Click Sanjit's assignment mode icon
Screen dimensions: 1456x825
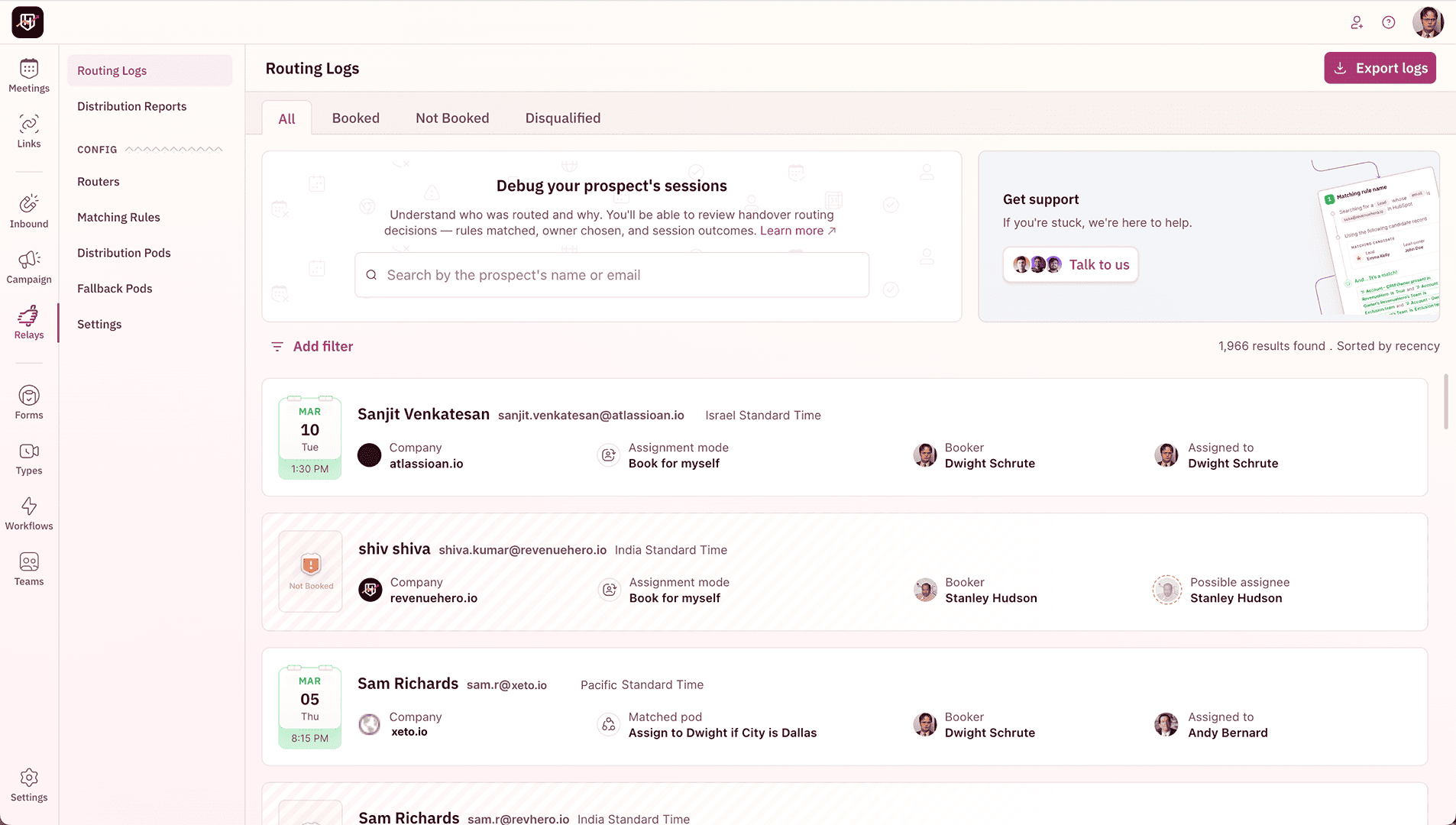tap(608, 455)
